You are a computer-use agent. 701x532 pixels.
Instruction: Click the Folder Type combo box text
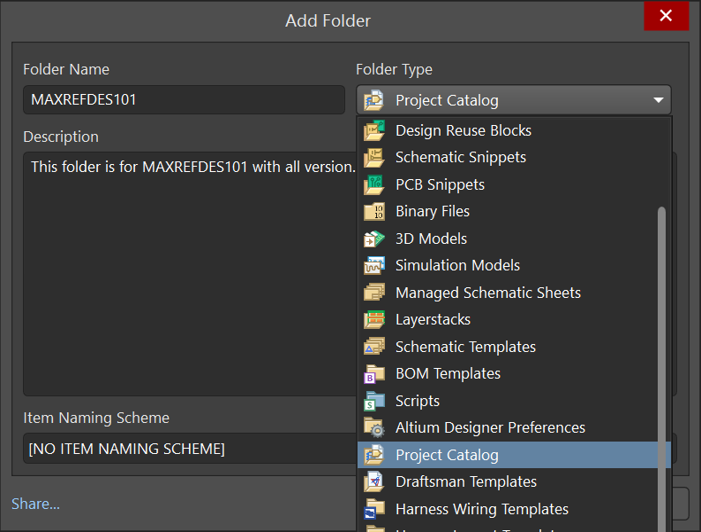(x=447, y=101)
